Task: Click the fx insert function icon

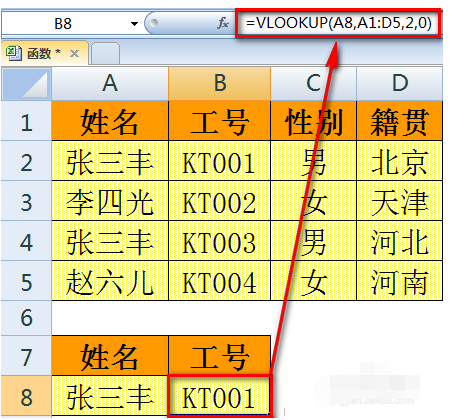Action: pos(223,23)
